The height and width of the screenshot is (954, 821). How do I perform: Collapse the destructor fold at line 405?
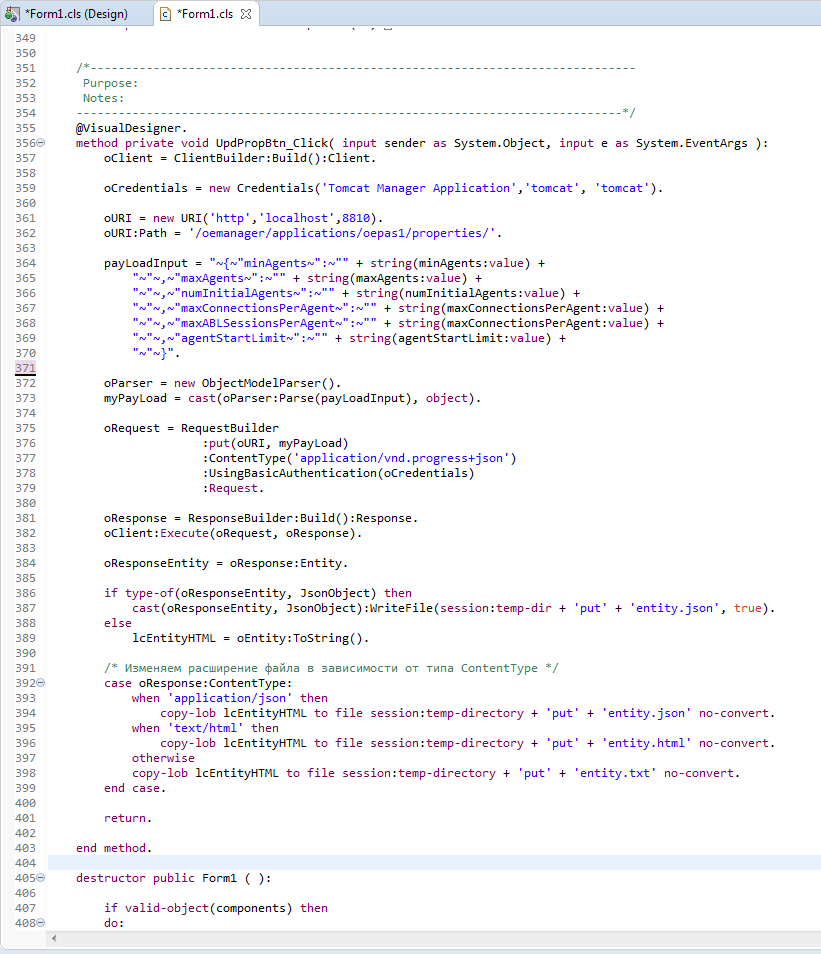pyautogui.click(x=41, y=878)
